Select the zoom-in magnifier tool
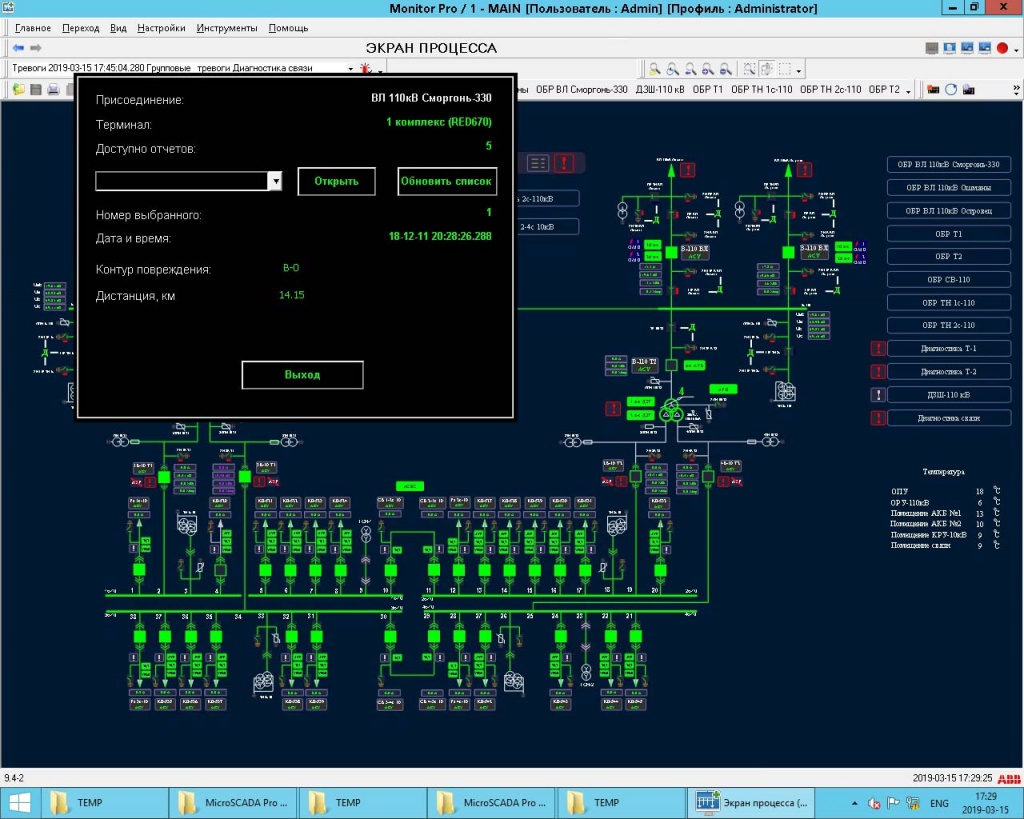 tap(707, 68)
